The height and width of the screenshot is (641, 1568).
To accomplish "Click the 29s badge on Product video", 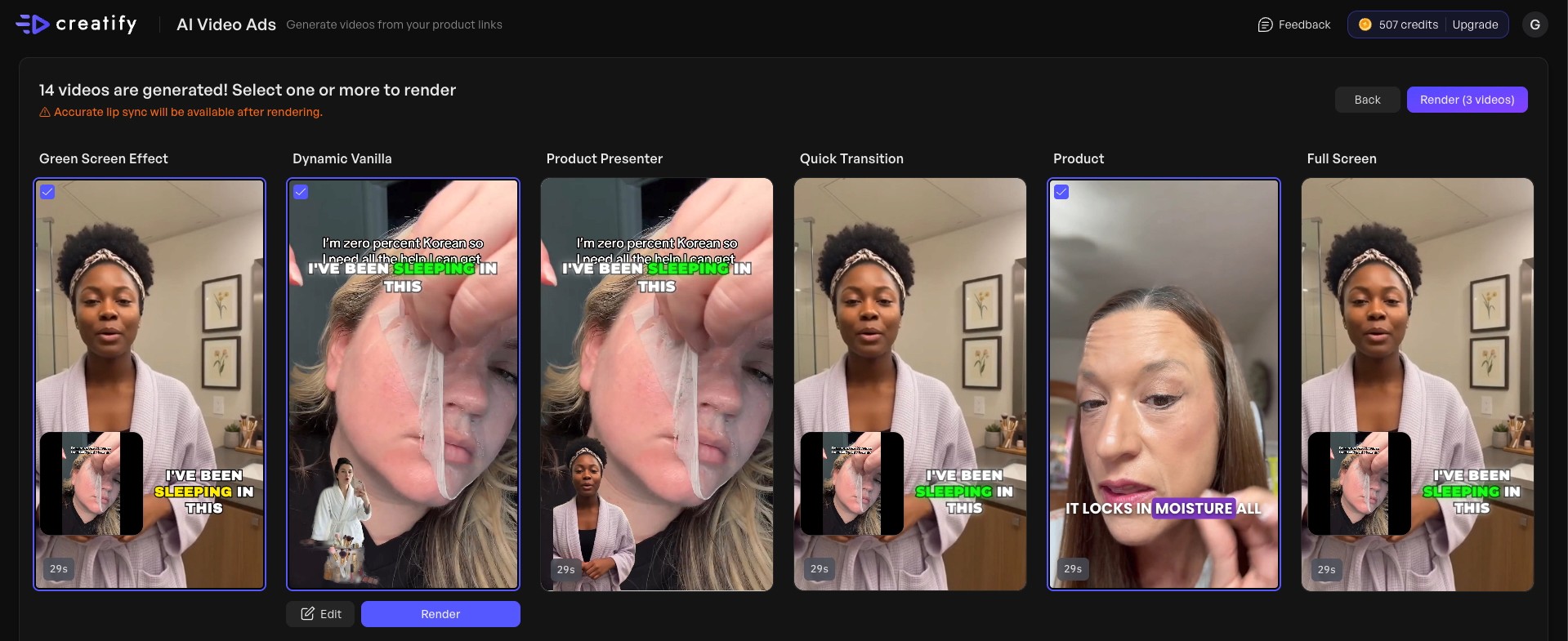I will click(1073, 569).
